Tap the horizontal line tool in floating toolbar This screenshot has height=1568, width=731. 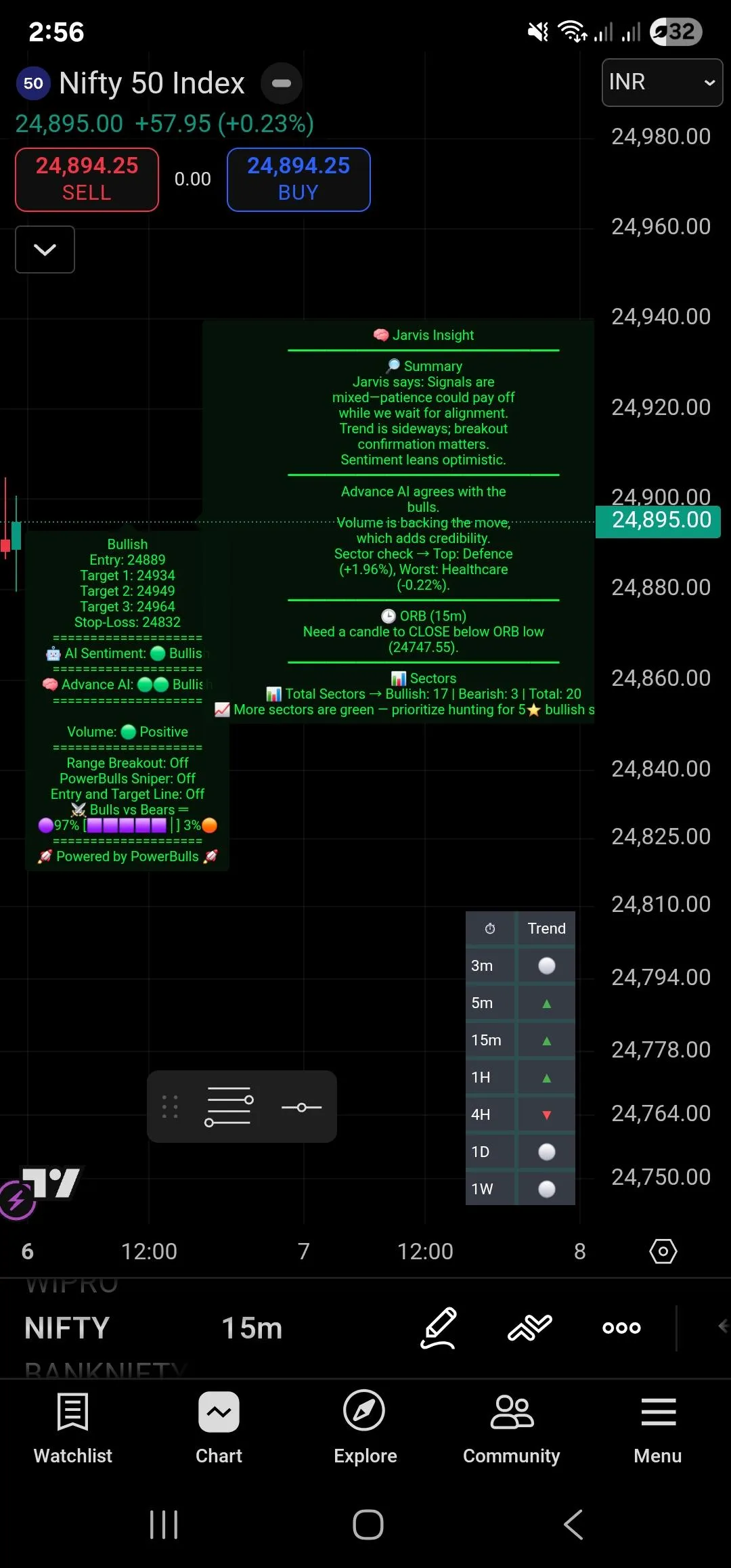click(x=302, y=1107)
